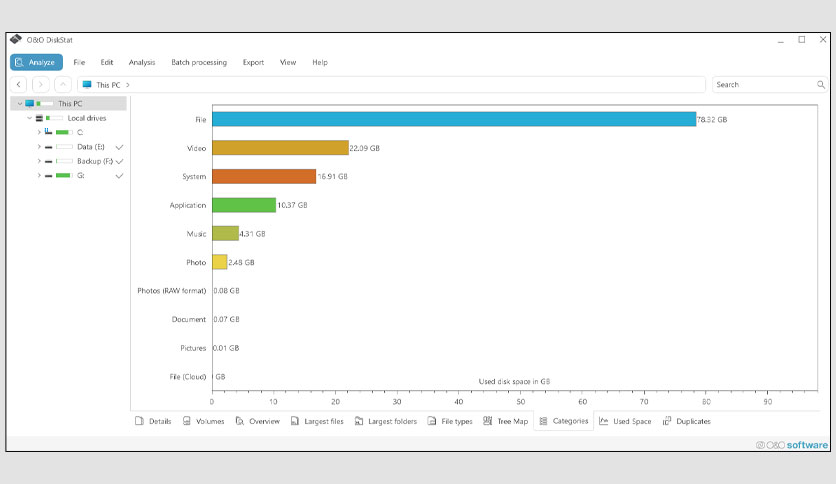Click the magnifying glass search icon
Screen dimensions: 836x484
click(821, 84)
